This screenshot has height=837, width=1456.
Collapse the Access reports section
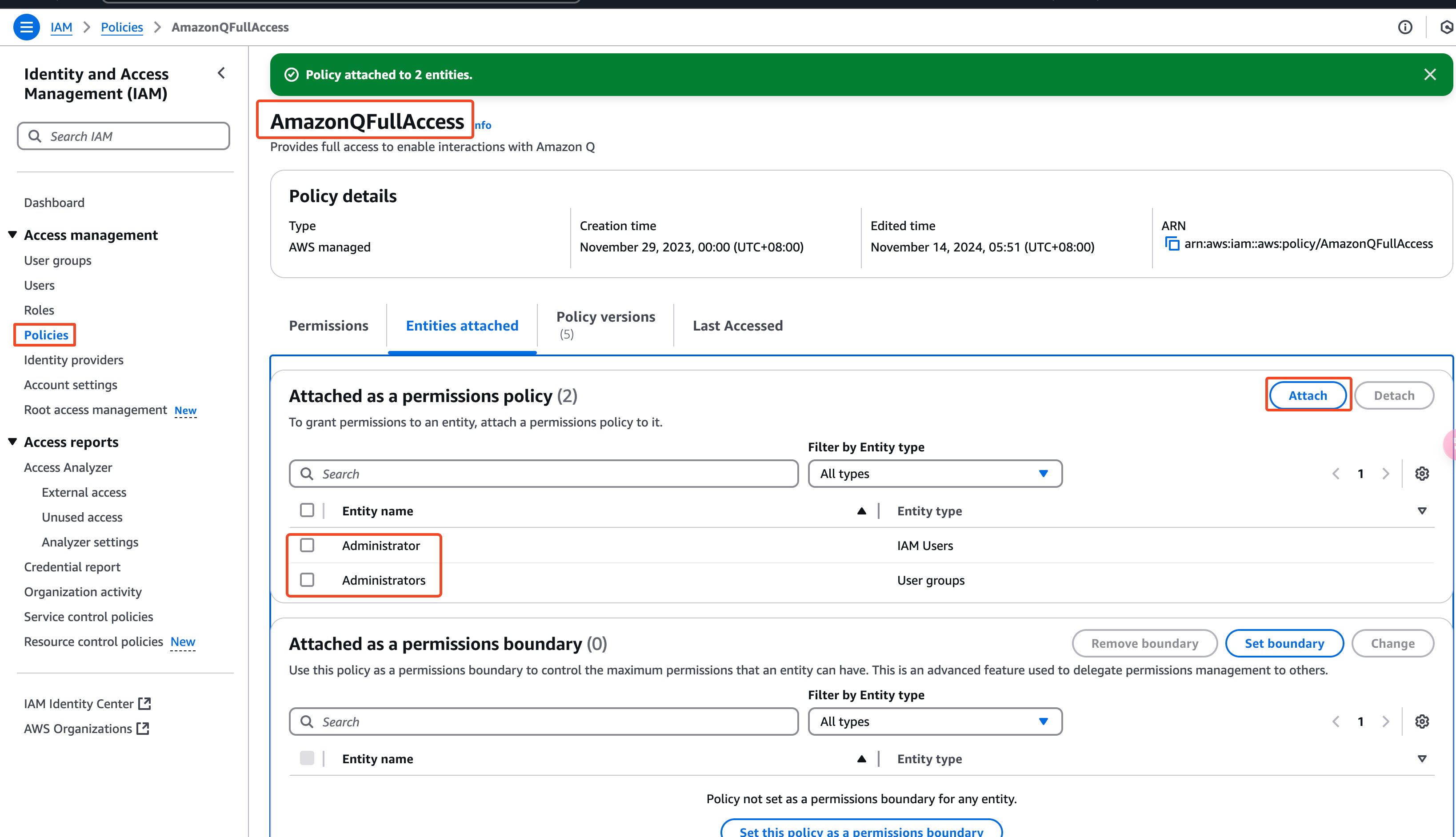point(12,442)
